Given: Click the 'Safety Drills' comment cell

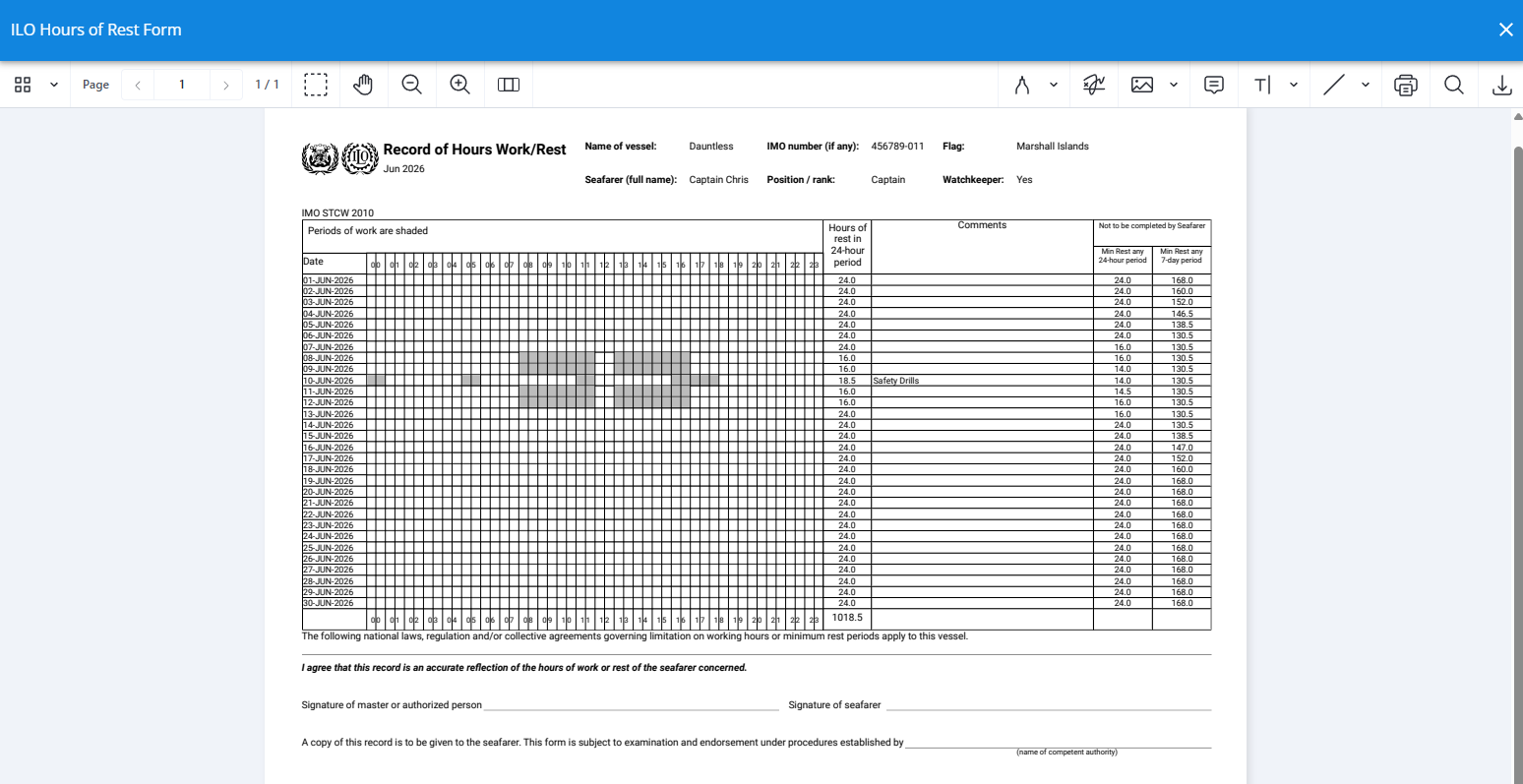Looking at the screenshot, I should (982, 381).
